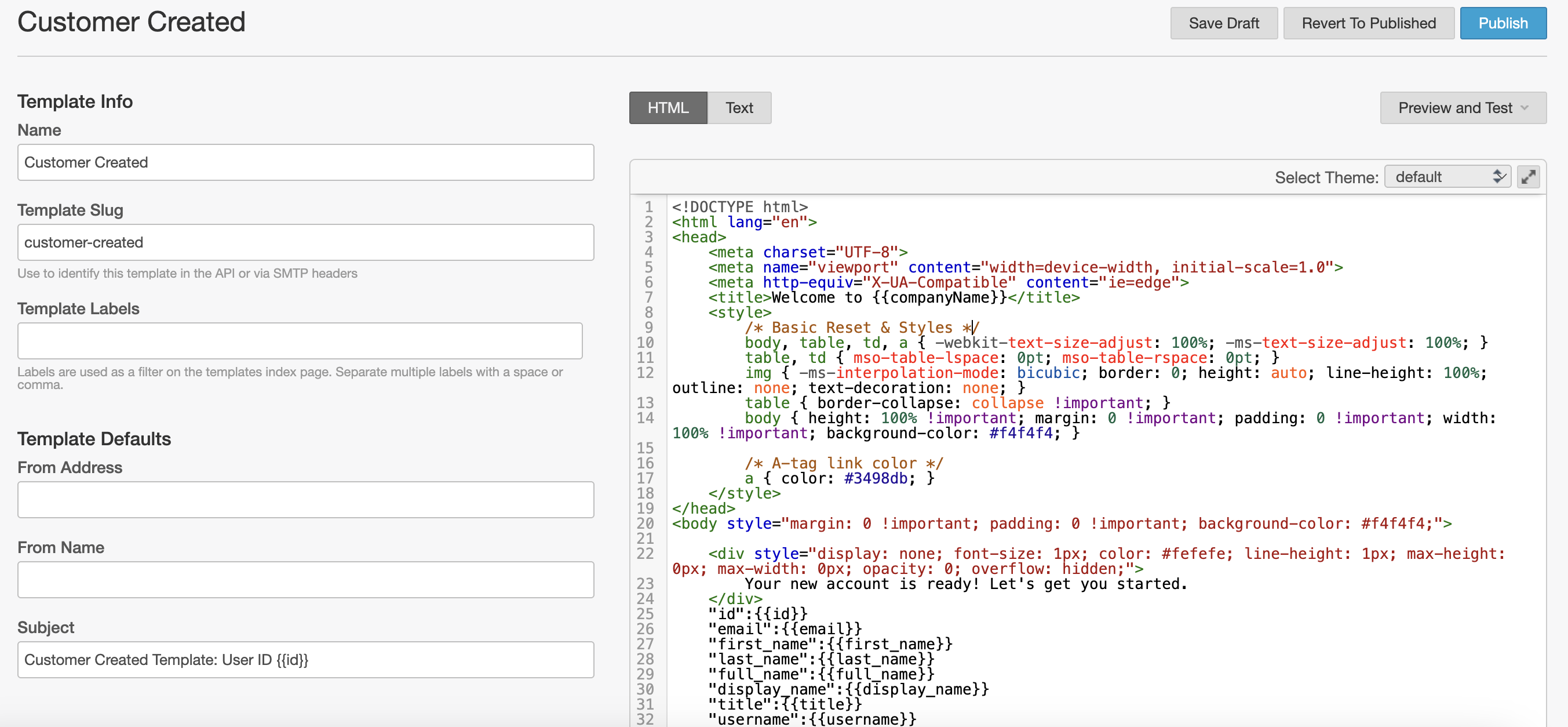Click the Template Info heading
Screen dimensions: 1568x727
pos(75,101)
